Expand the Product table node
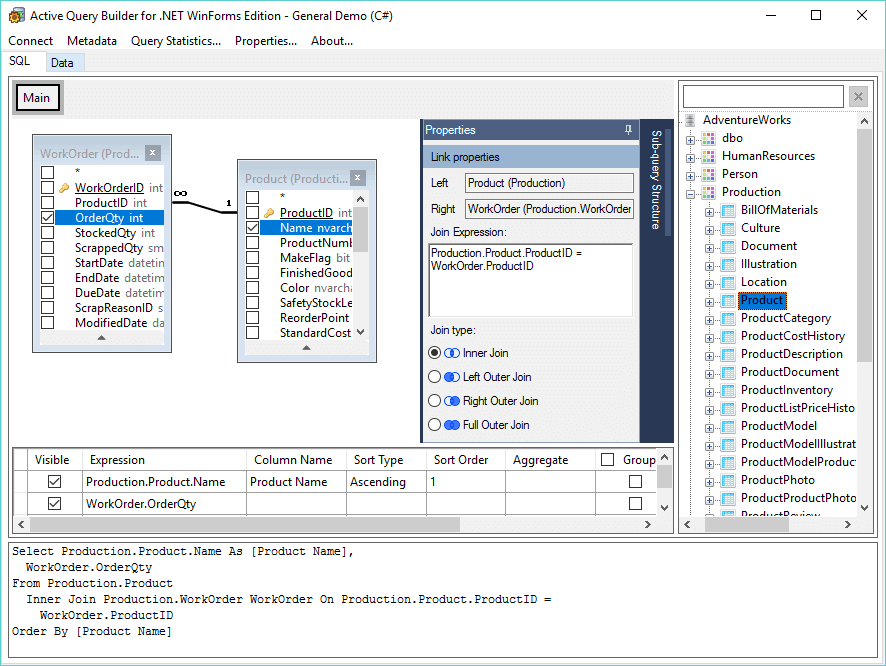886x666 pixels. click(x=709, y=302)
